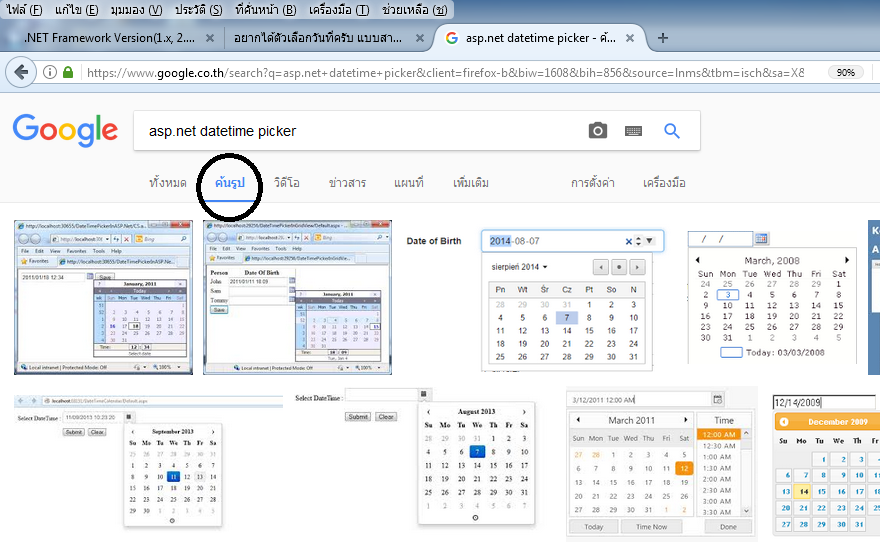Image resolution: width=880 pixels, height=548 pixels.
Task: Open the ที่คั่นหน้า (B) bookmarks menu
Action: click(265, 10)
